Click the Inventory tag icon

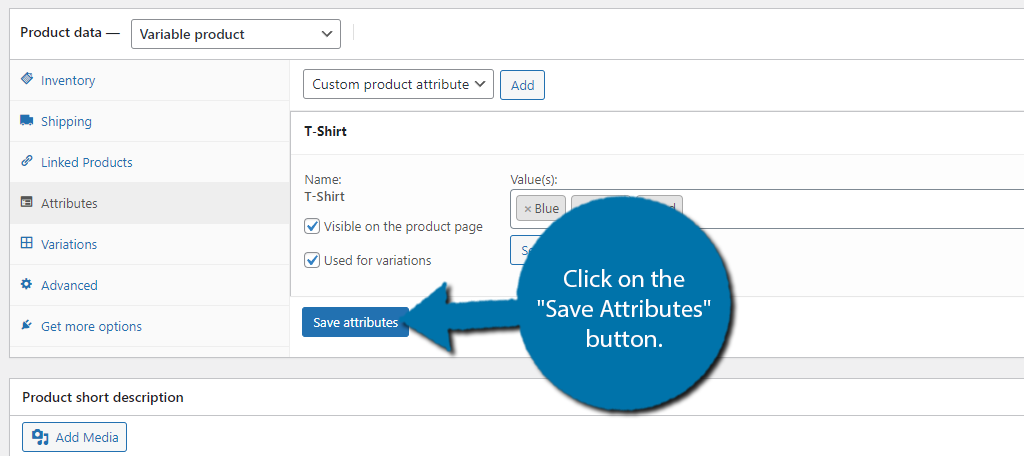pos(27,79)
